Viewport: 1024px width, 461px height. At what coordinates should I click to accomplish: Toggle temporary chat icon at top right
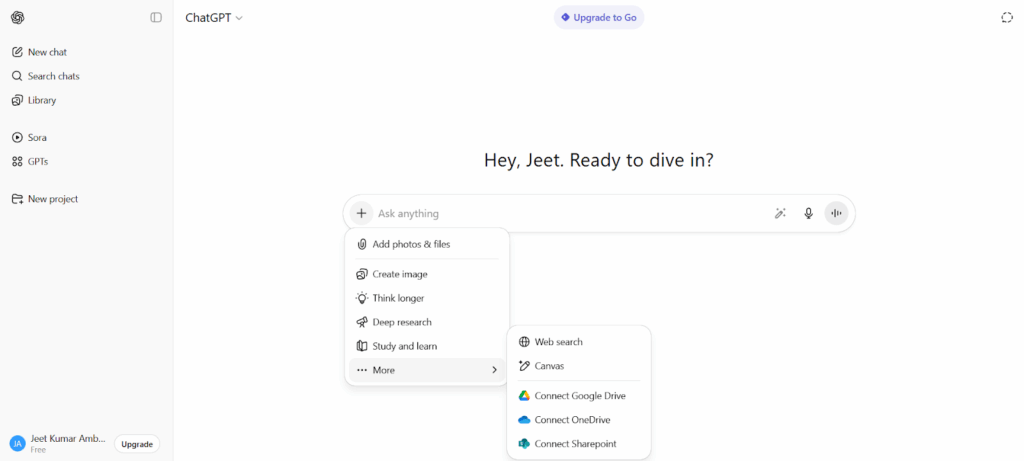click(1007, 17)
